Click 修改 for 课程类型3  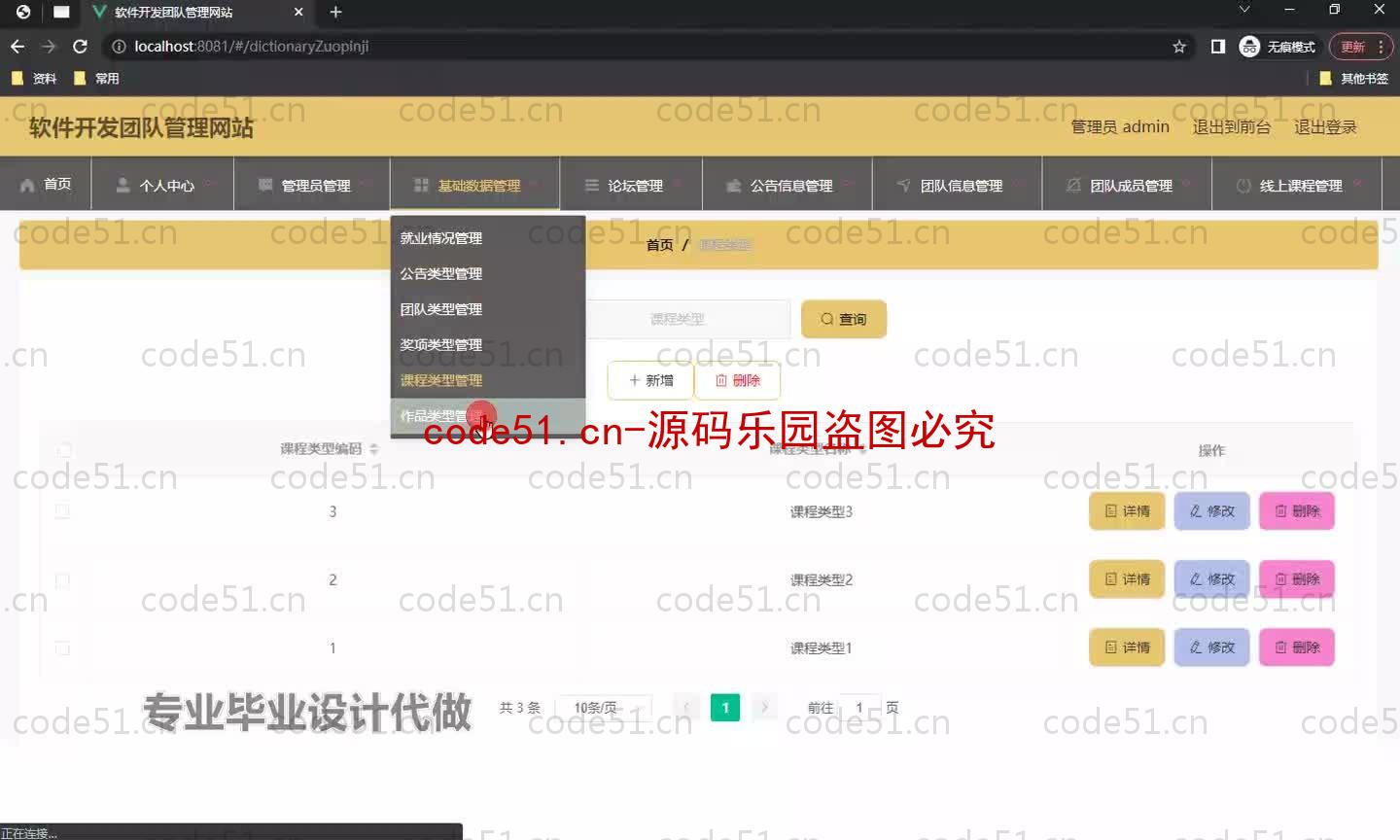pos(1211,511)
